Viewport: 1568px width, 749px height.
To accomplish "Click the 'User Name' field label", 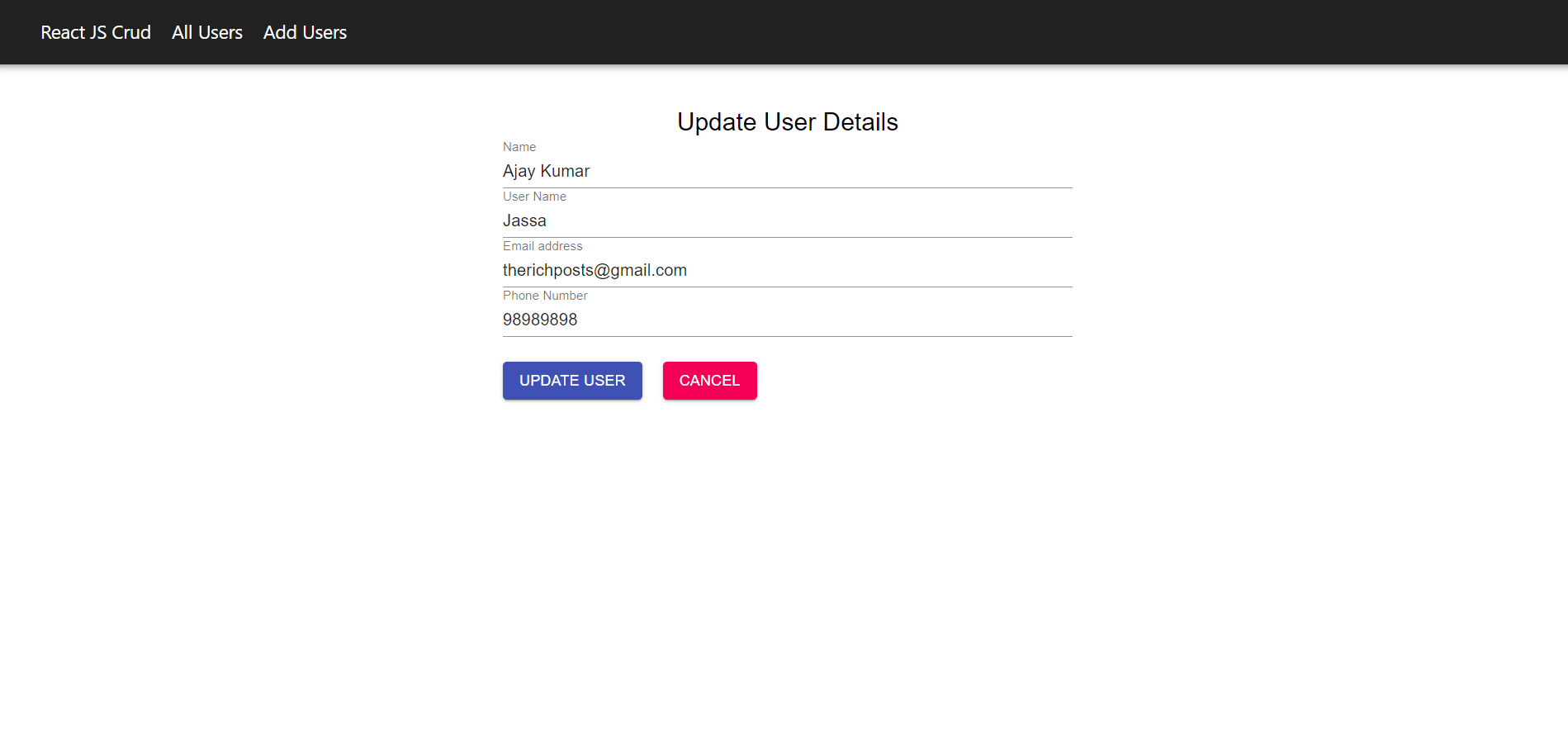I will tap(533, 197).
